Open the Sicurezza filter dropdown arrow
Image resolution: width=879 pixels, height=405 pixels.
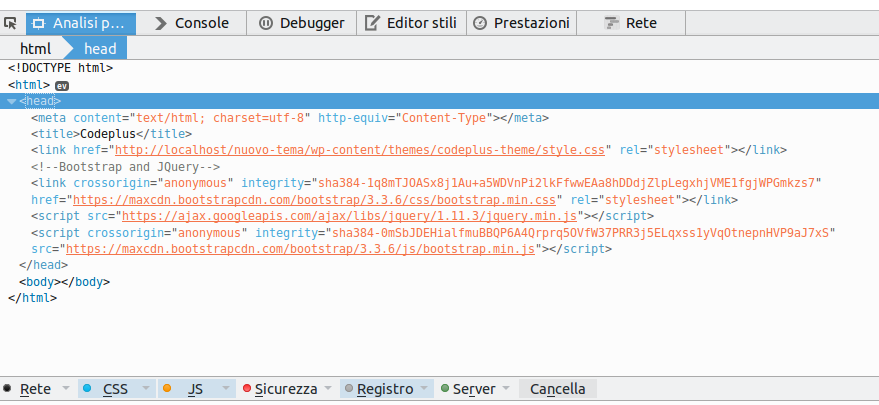click(328, 388)
